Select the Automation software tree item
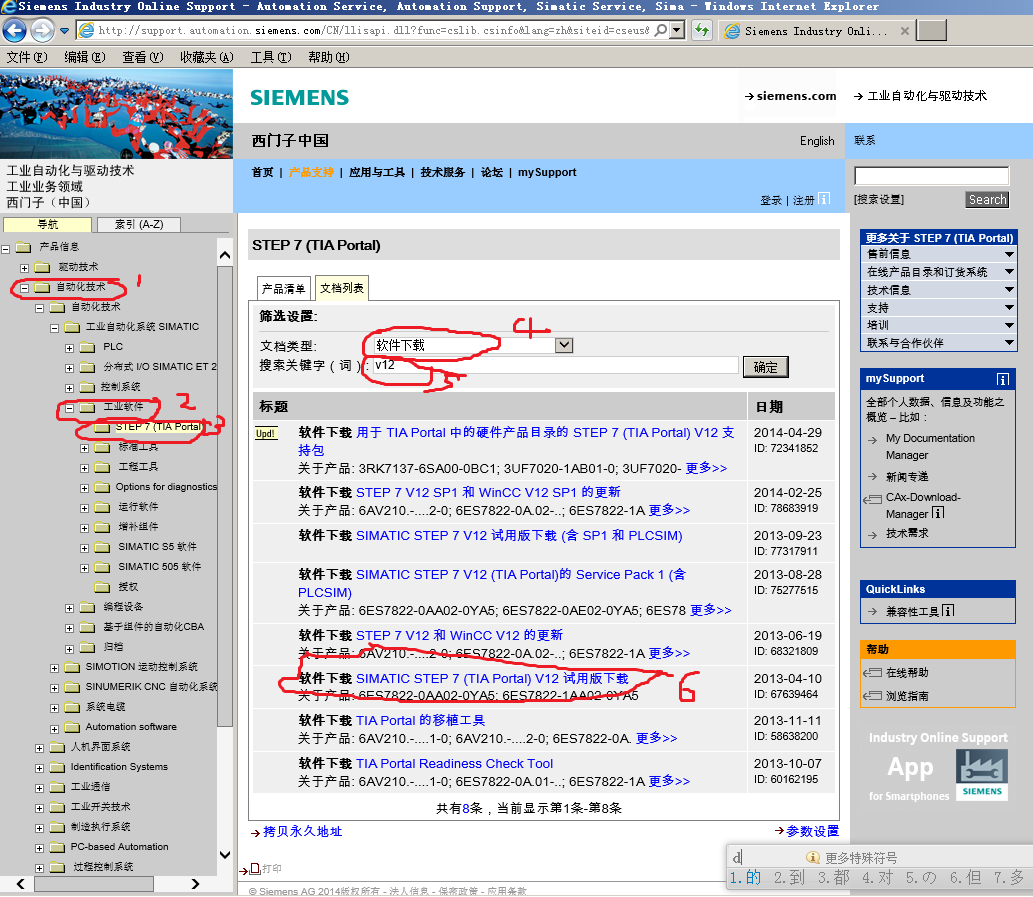This screenshot has height=897, width=1033. tap(131, 727)
